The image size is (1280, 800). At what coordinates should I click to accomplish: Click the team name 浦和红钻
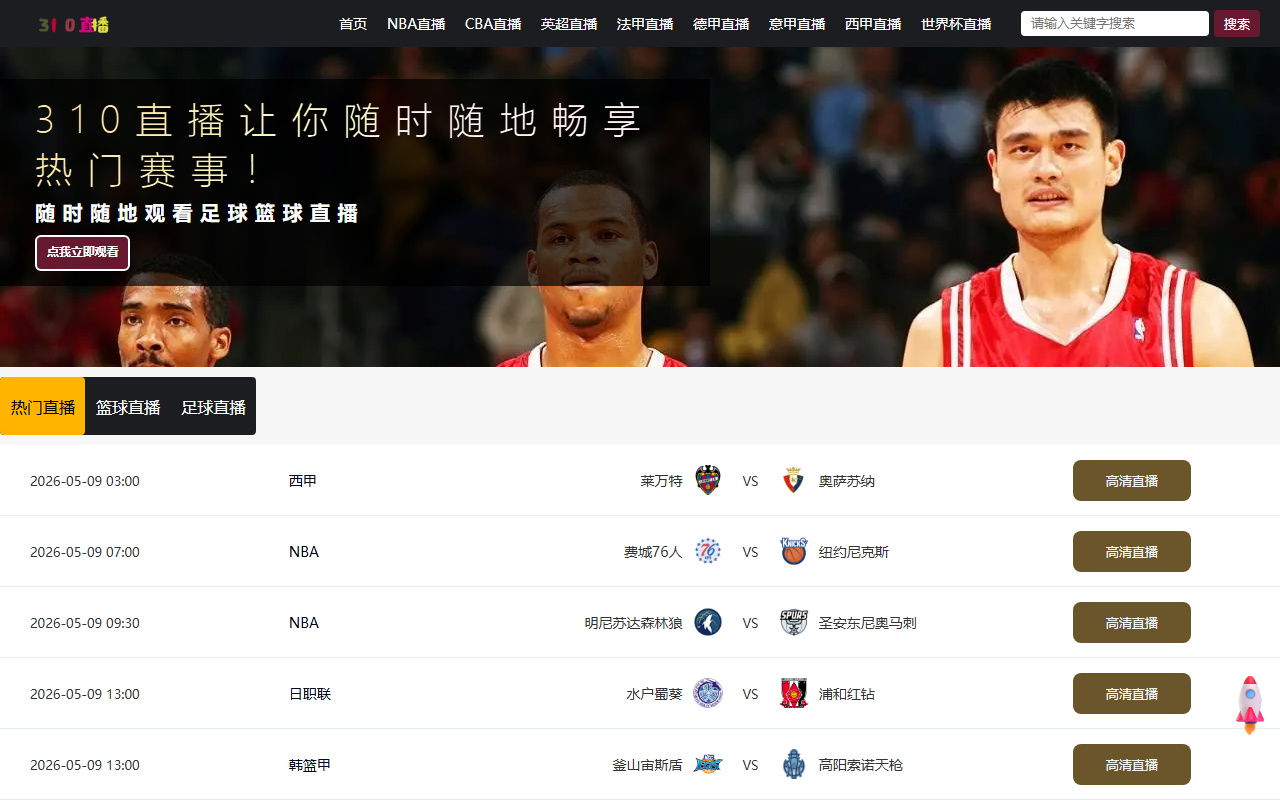pyautogui.click(x=847, y=694)
